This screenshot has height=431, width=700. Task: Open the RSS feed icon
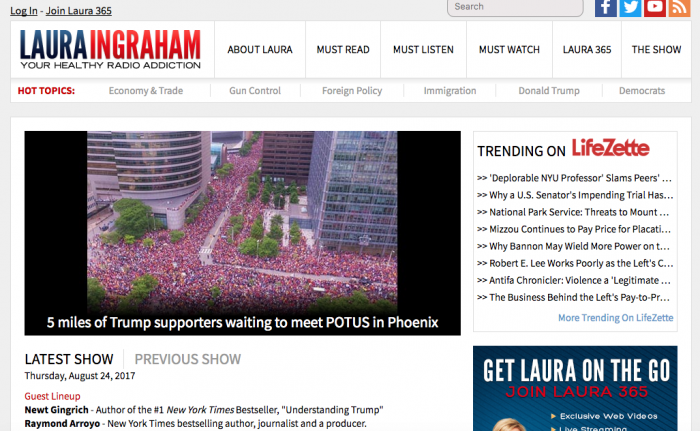click(x=679, y=8)
